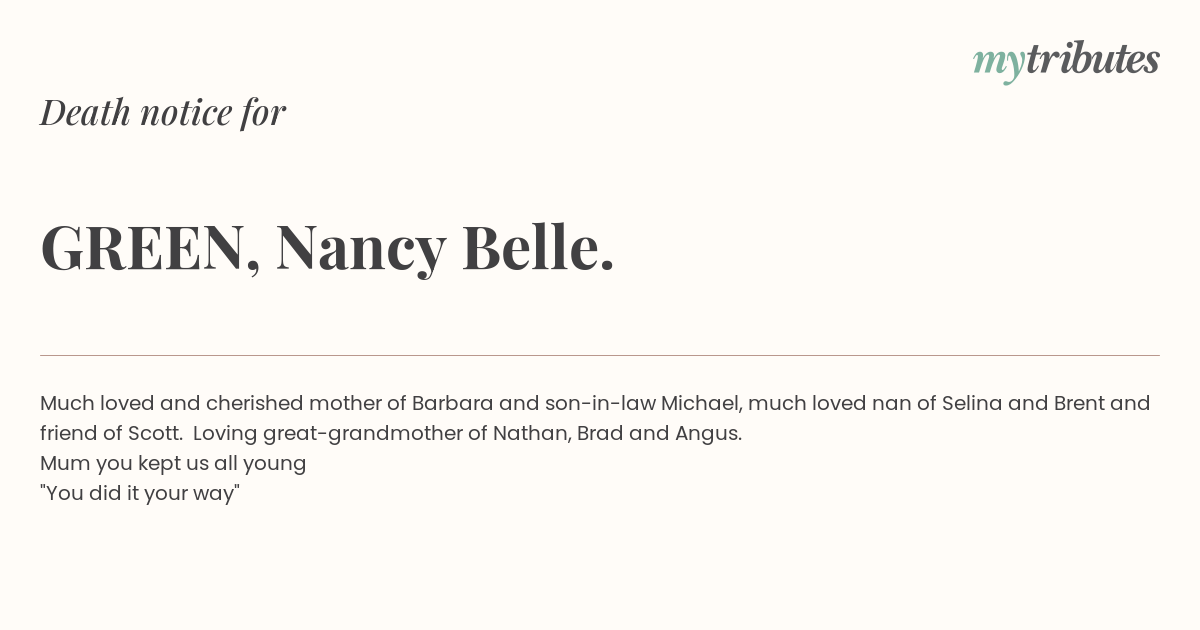
Task: Click the word "Belle." in the title
Action: pyautogui.click(x=538, y=246)
